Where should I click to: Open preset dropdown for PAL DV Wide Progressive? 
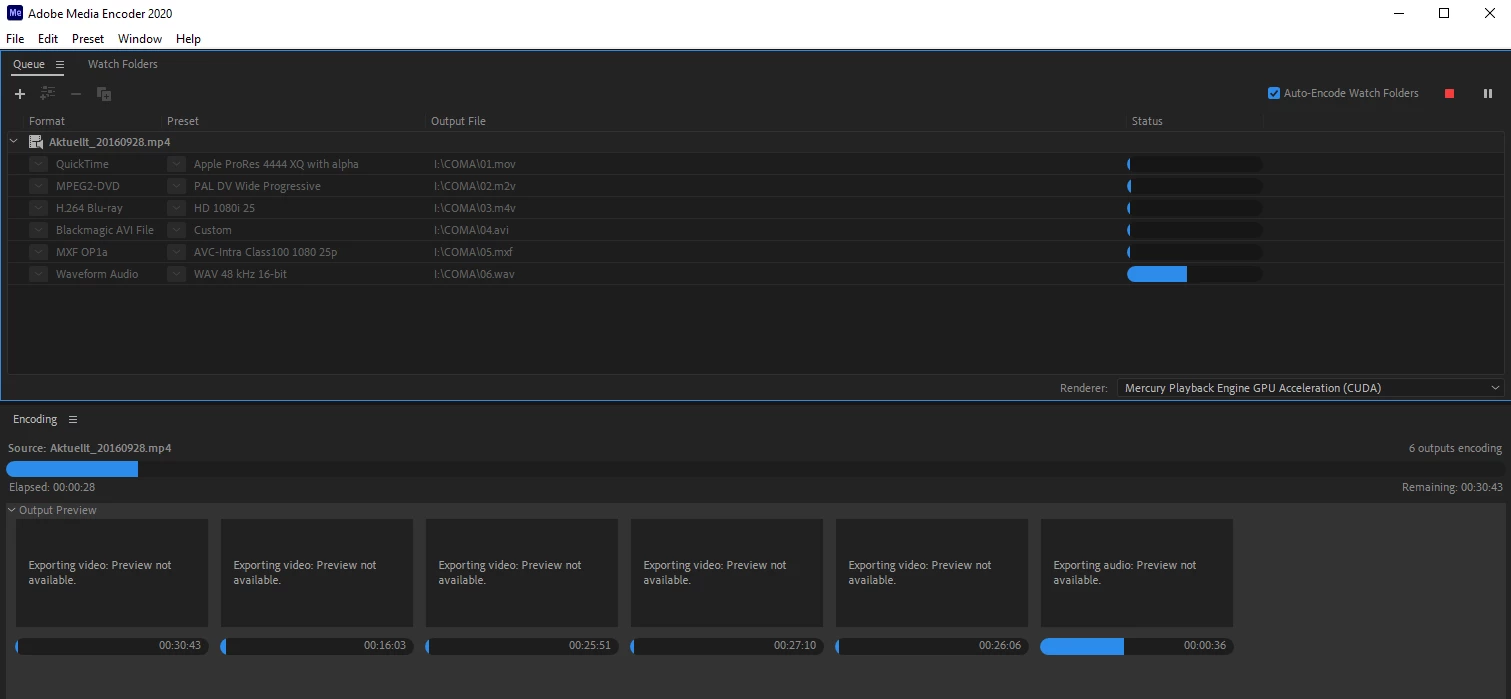tap(176, 186)
